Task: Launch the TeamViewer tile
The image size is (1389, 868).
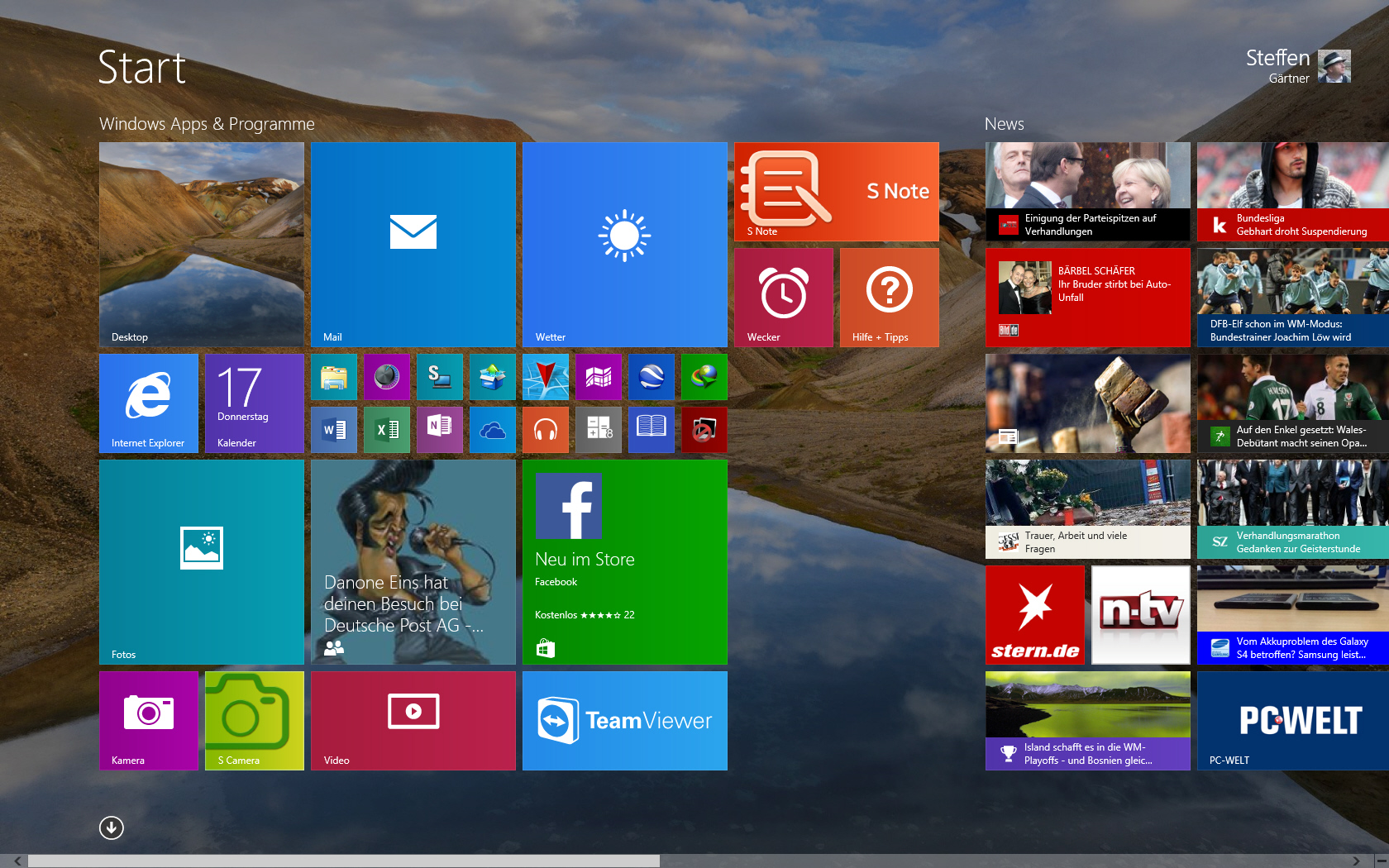Action: (625, 721)
